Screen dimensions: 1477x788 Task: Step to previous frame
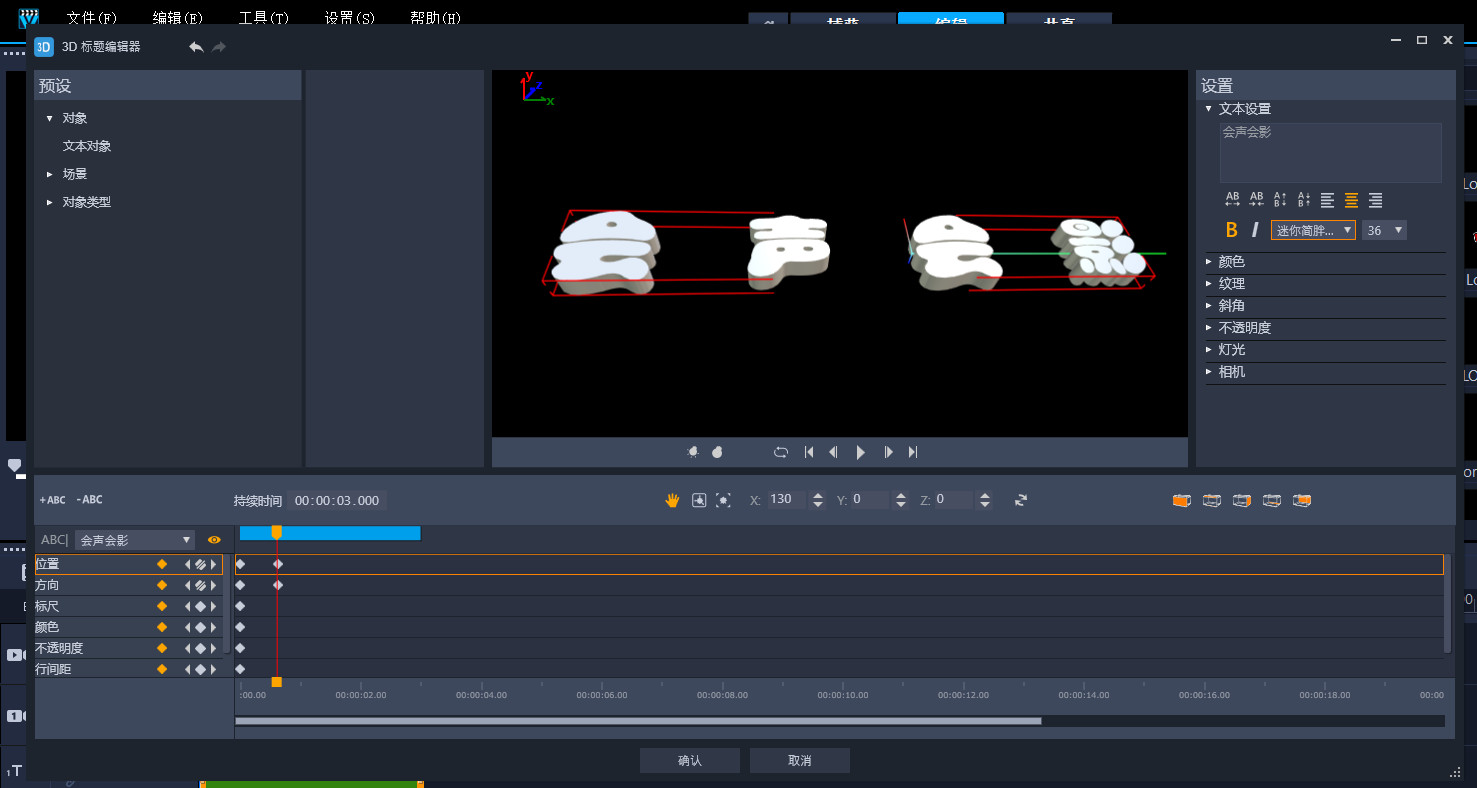point(833,452)
